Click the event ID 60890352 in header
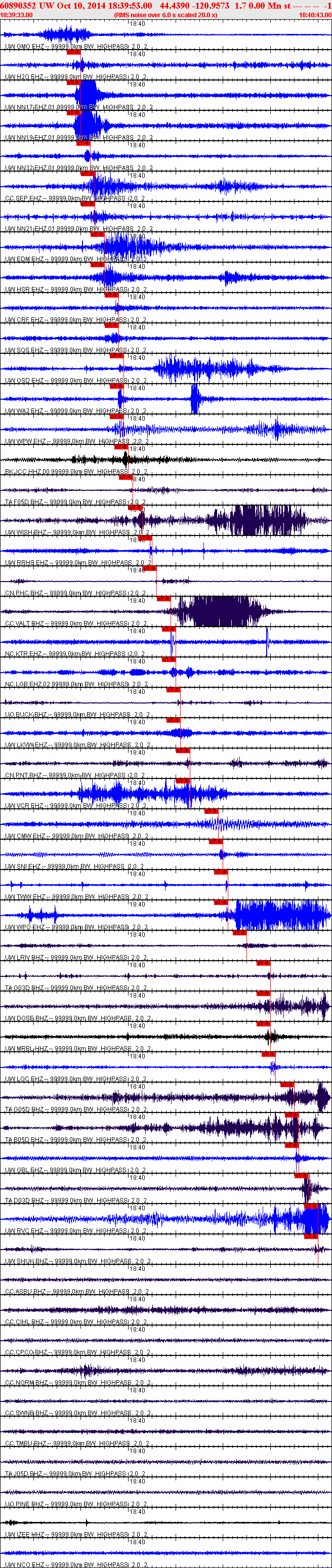The image size is (332, 1568). (20, 6)
